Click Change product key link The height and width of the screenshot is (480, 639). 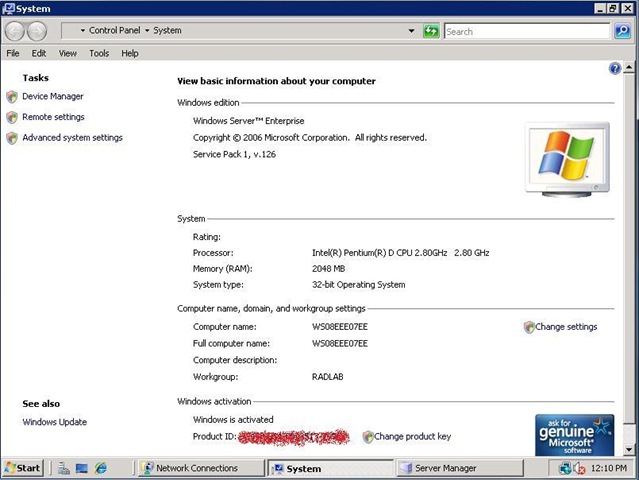point(412,437)
